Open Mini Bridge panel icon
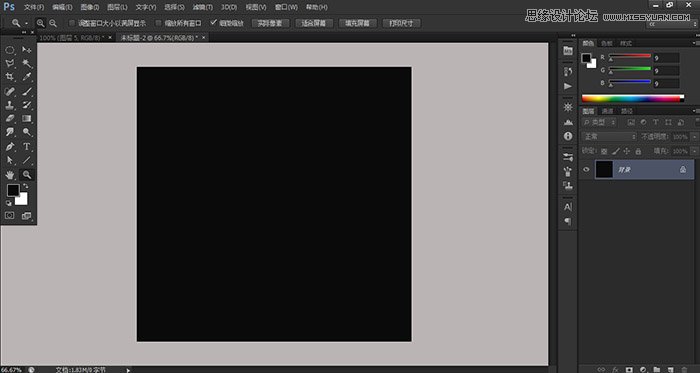Image resolution: width=700 pixels, height=373 pixels. [568, 51]
